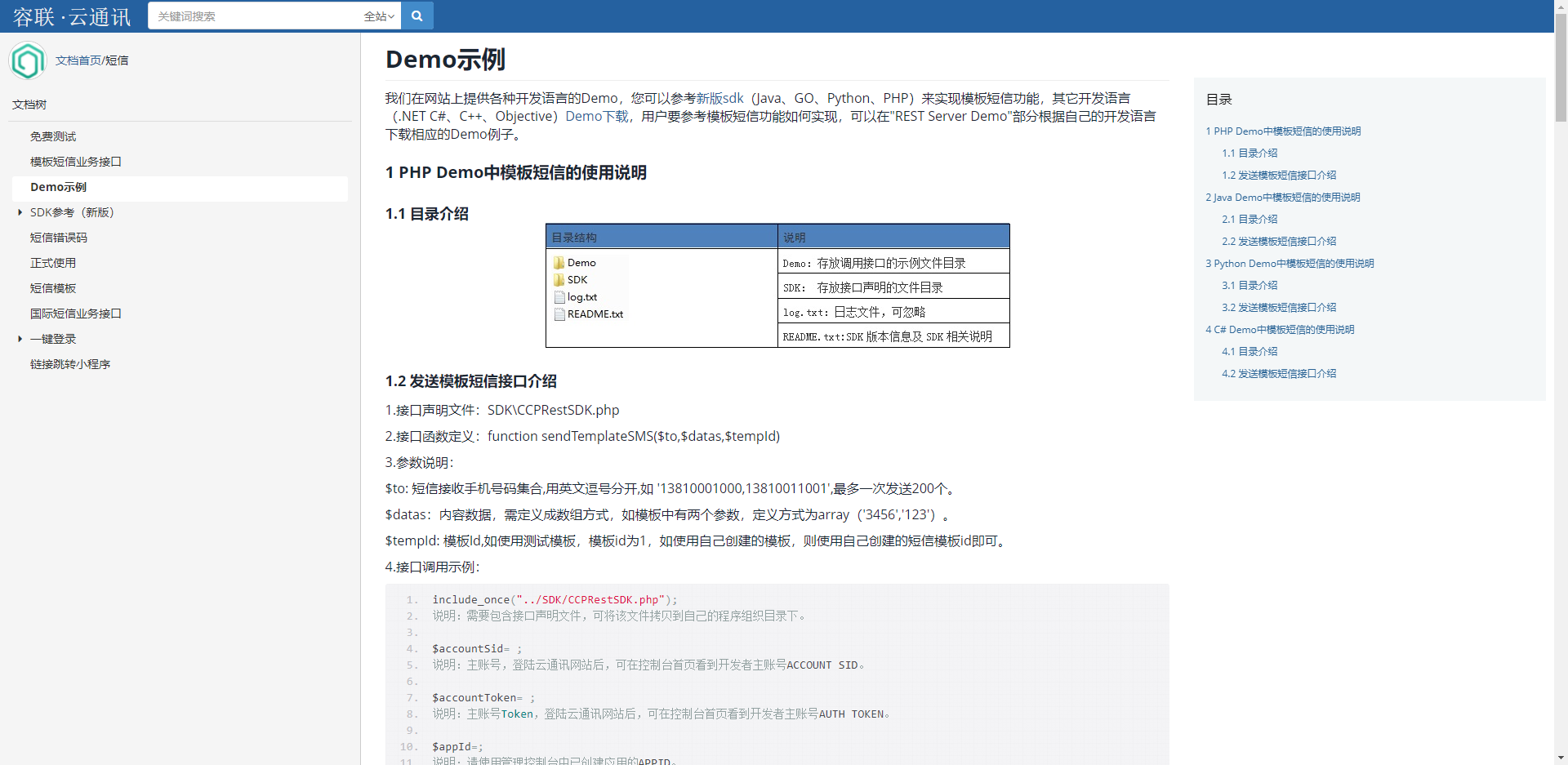Expand the 一键登录 tree item

tap(20, 339)
